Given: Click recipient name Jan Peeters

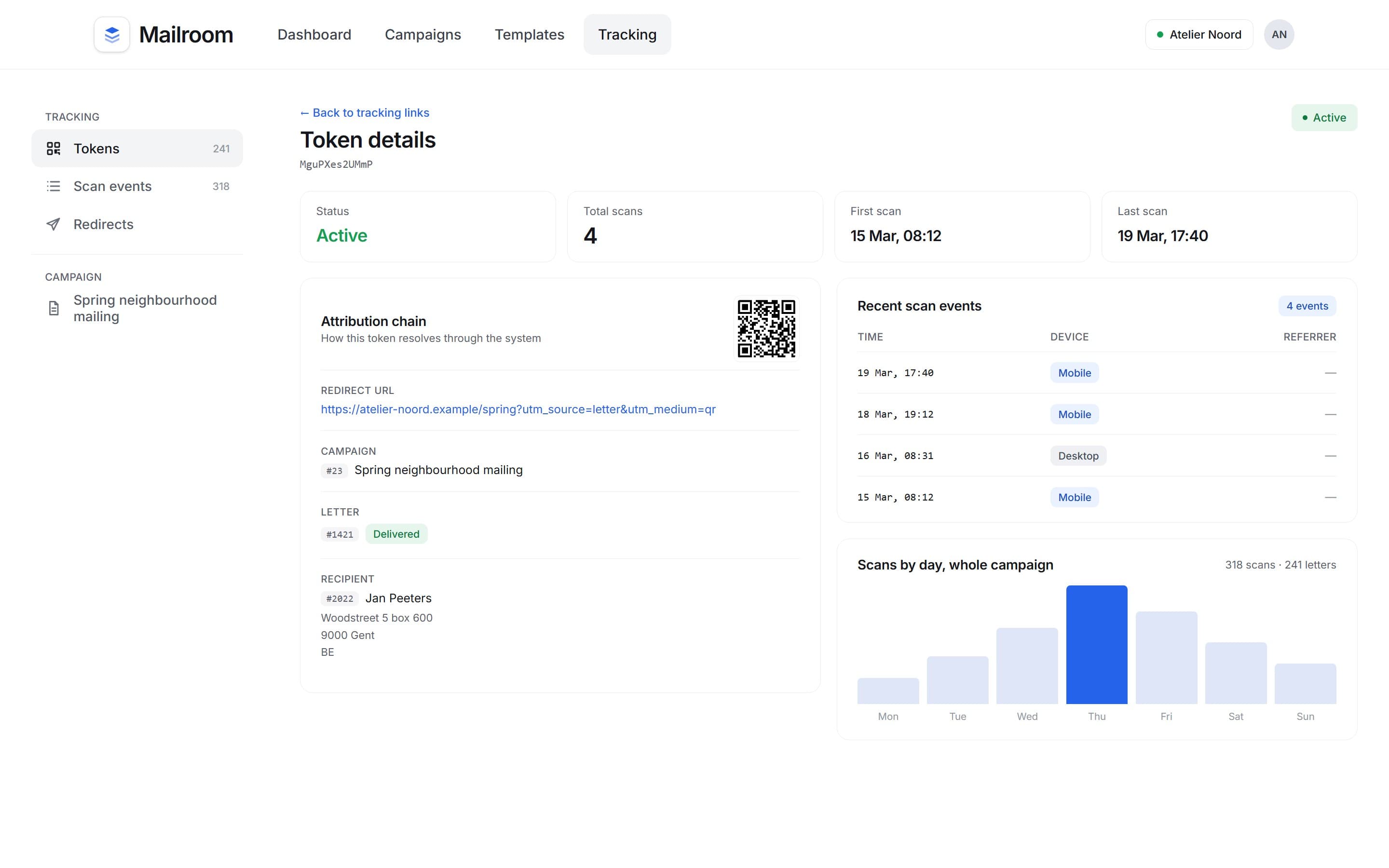Looking at the screenshot, I should pos(398,598).
